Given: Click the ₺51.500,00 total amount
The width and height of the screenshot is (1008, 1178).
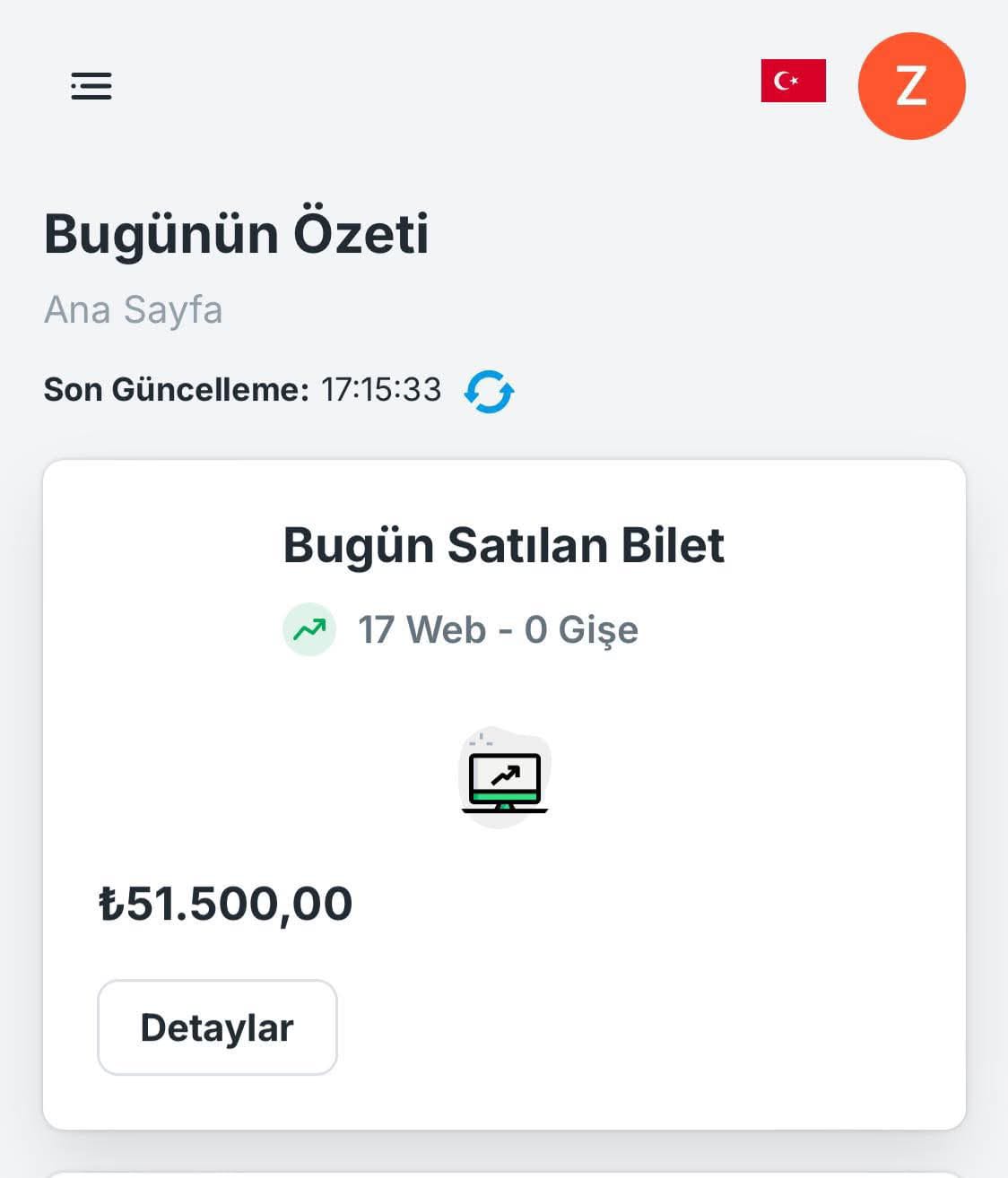Looking at the screenshot, I should tap(225, 904).
